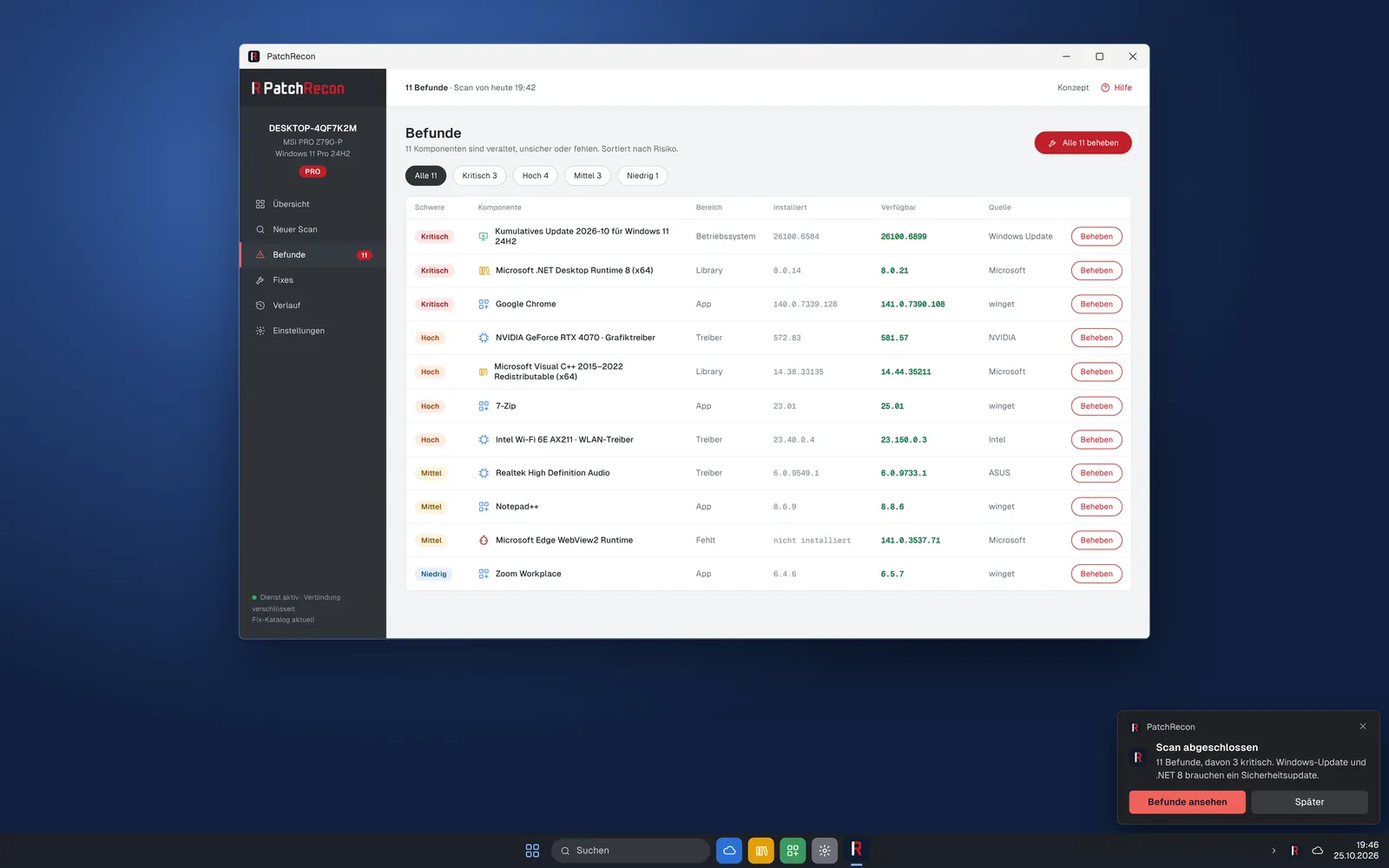Screen dimensions: 1389x868
Task: Click the Edge WebView2 missing-component icon
Action: pos(484,540)
